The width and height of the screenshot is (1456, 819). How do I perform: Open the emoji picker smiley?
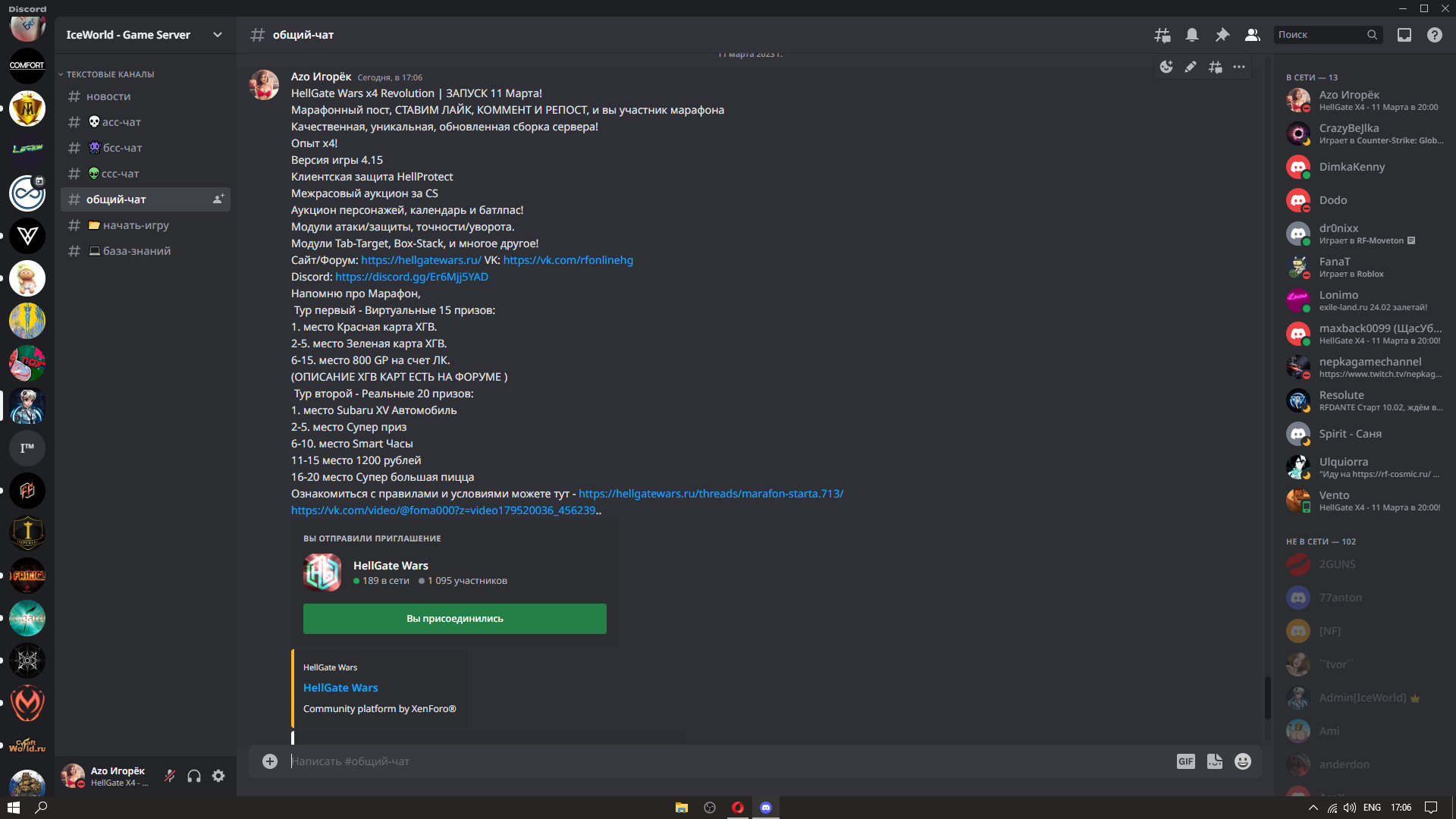click(1243, 761)
